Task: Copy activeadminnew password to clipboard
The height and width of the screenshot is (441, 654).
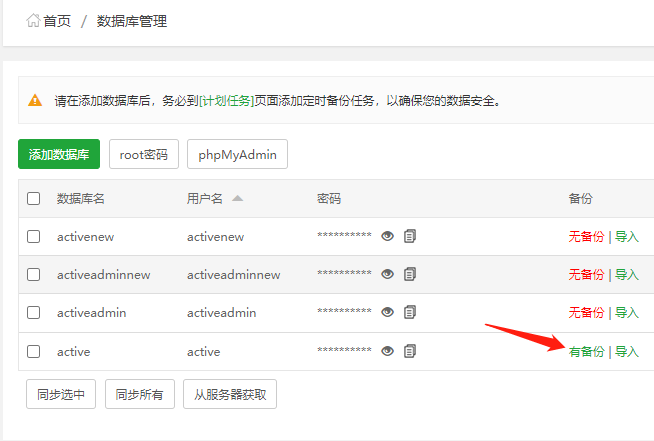Action: coord(410,275)
